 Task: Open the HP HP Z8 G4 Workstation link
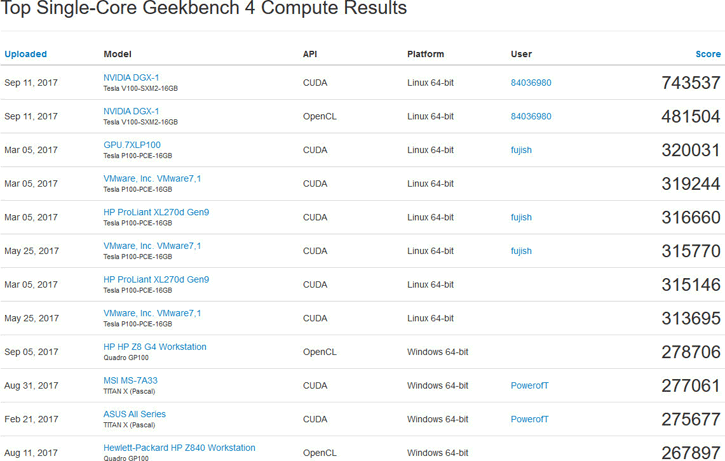click(155, 347)
